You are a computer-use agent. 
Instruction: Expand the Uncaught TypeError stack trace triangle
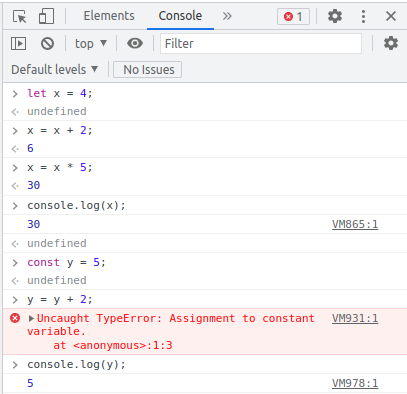31,318
